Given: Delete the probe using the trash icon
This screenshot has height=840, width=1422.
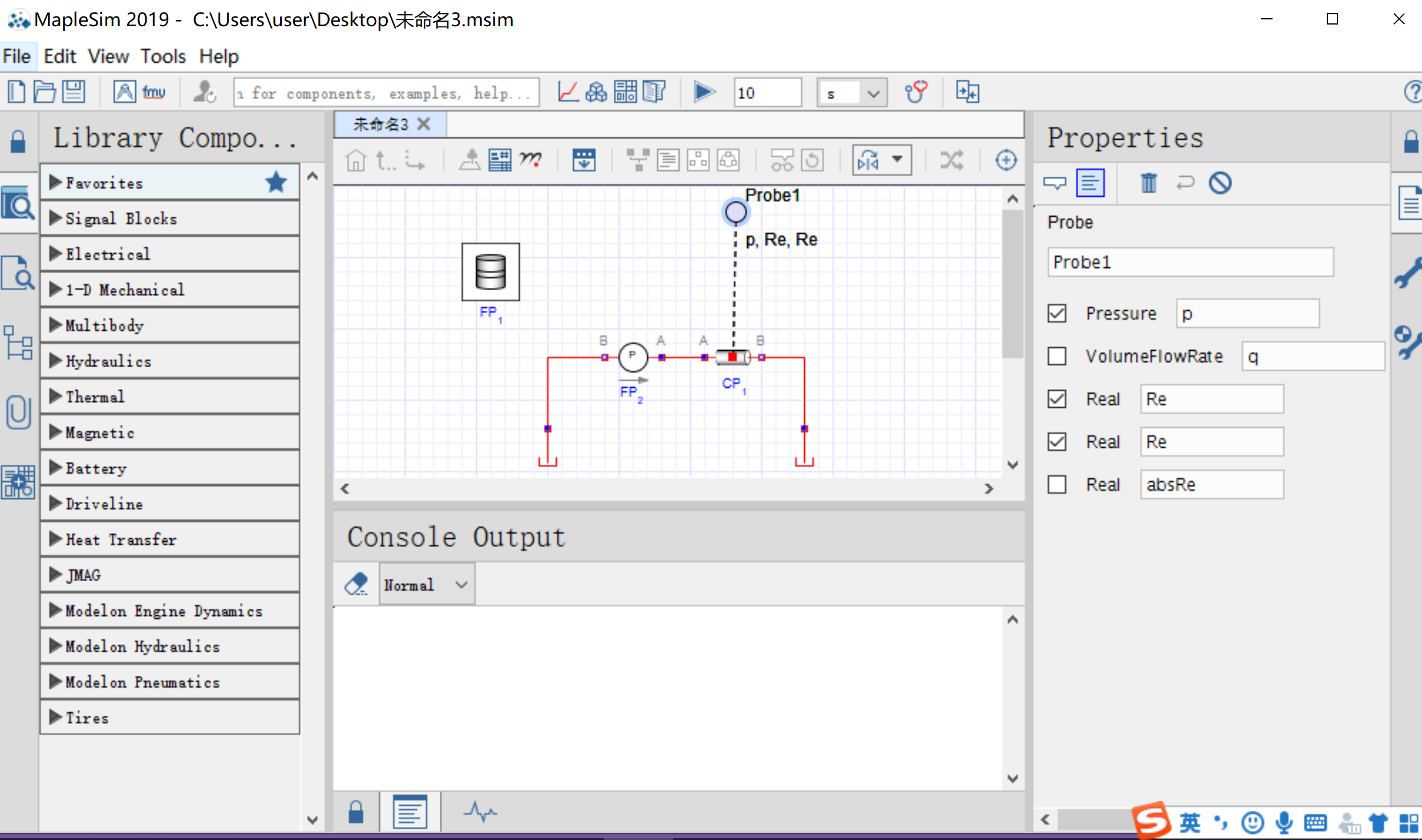Looking at the screenshot, I should (x=1149, y=183).
